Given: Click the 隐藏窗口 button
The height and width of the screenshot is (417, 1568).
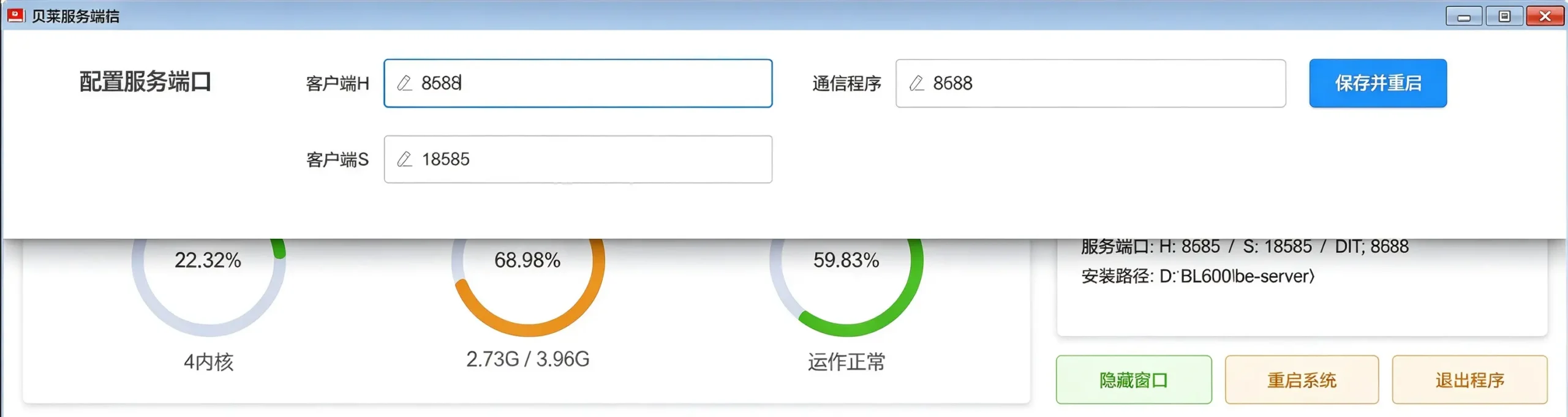Looking at the screenshot, I should click(1134, 380).
